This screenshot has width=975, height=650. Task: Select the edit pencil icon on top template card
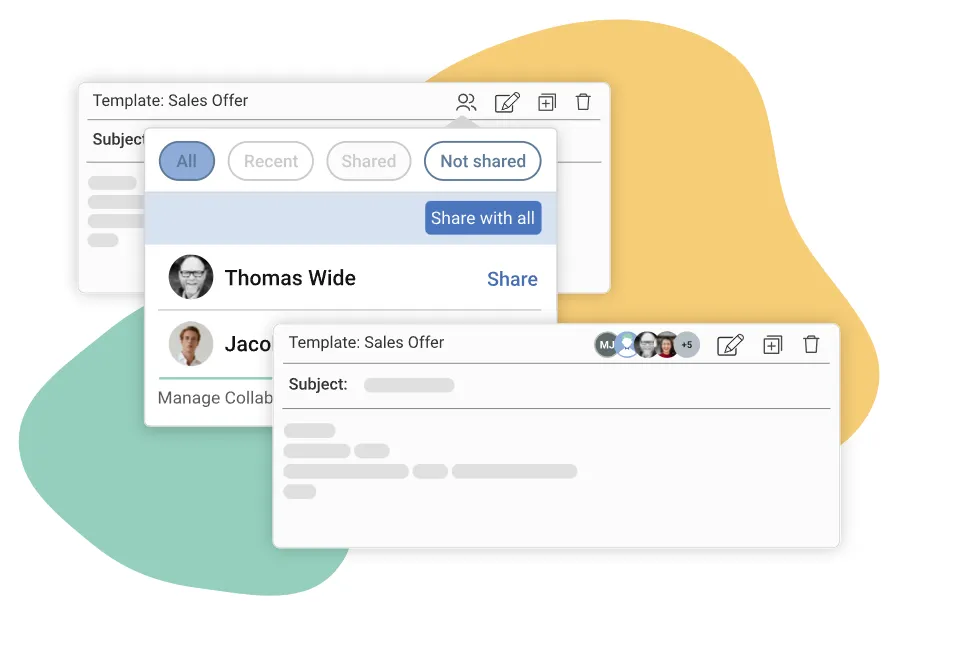[x=507, y=101]
